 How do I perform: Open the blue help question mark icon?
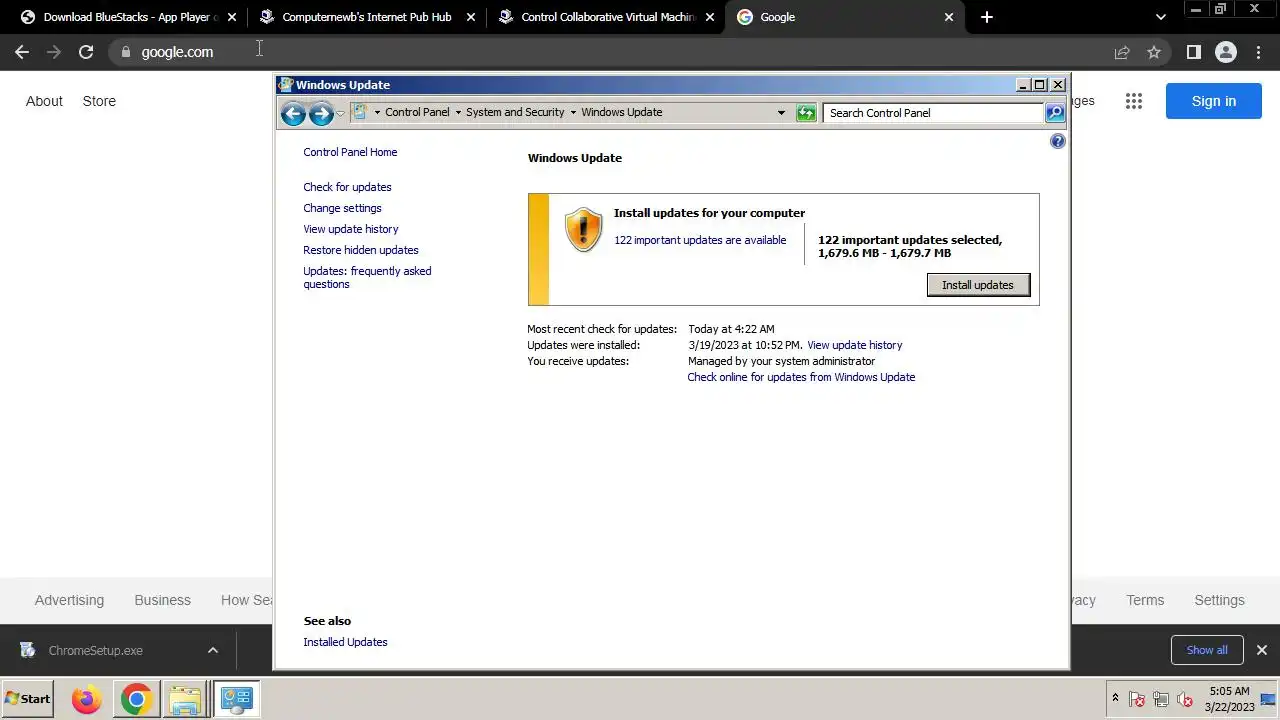click(x=1058, y=142)
